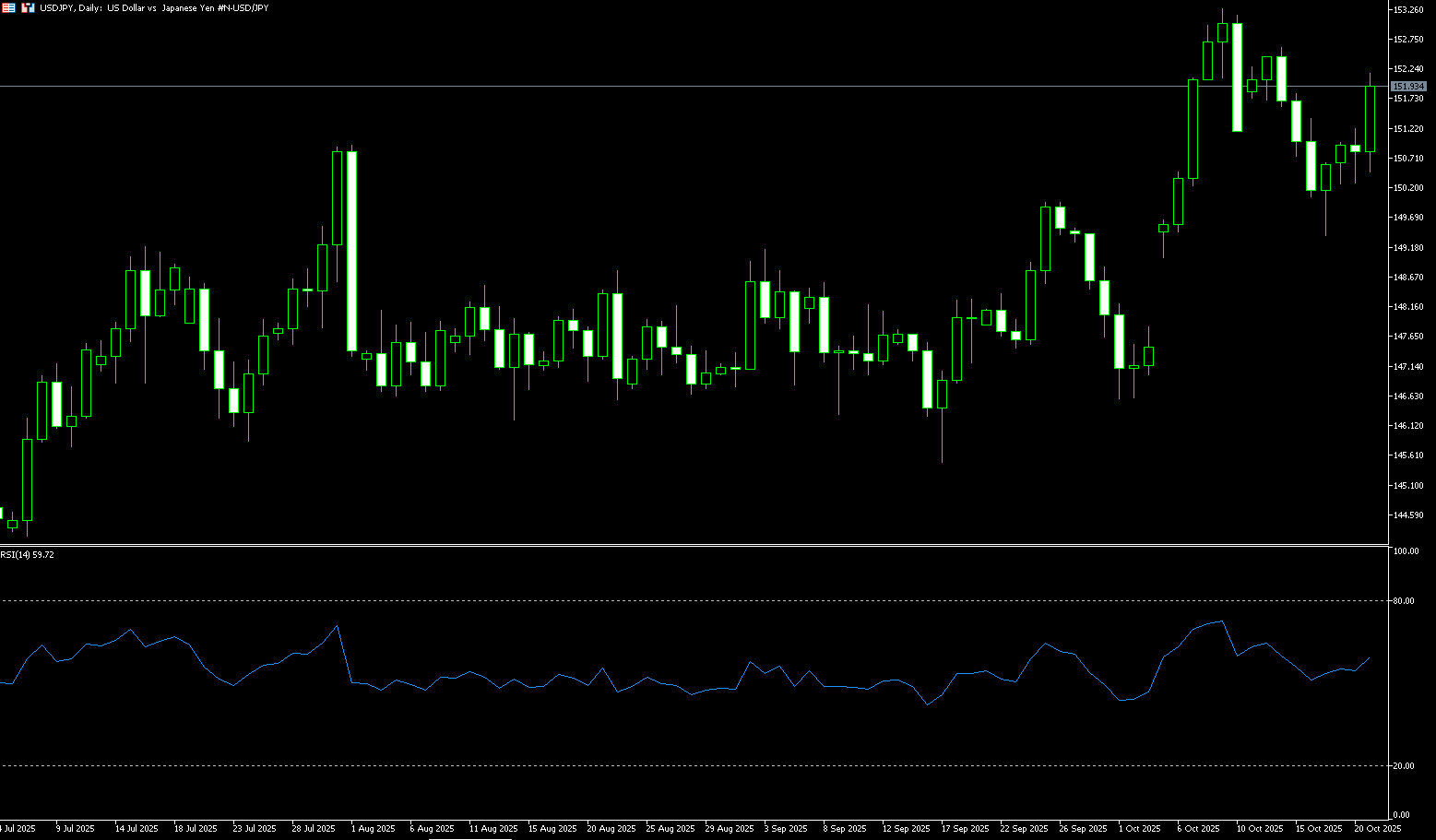
Task: Click the 100.00 RSI scale label
Action: (x=1405, y=551)
